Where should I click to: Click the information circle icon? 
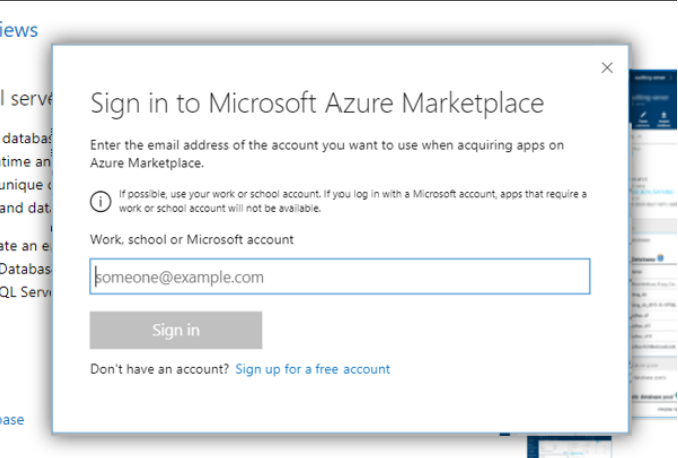[101, 202]
